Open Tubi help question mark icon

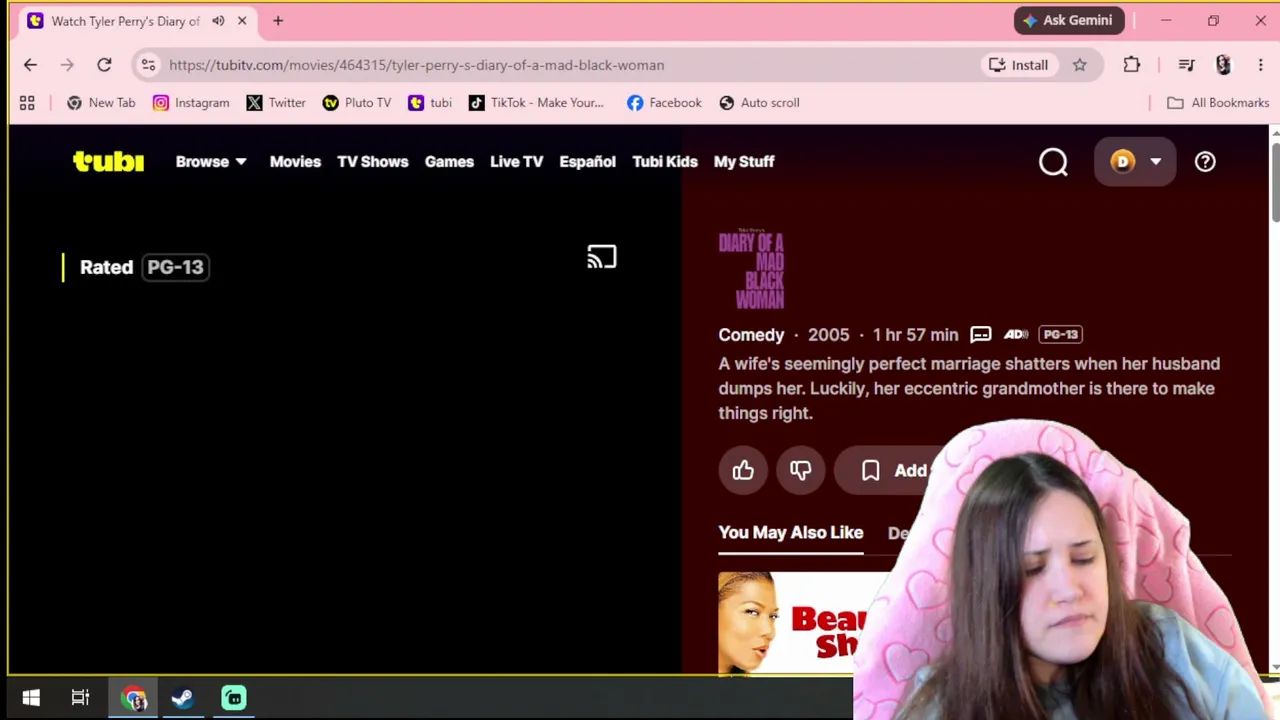pos(1205,162)
